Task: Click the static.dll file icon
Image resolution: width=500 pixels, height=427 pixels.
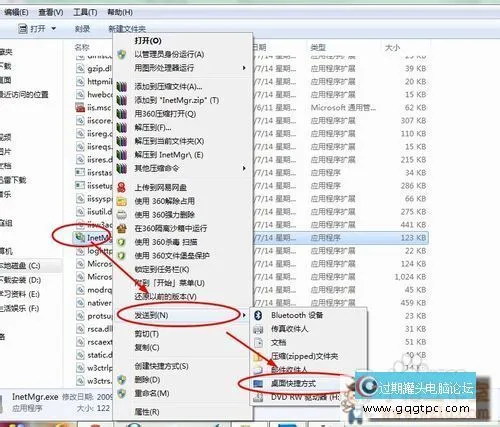Action: (80, 355)
